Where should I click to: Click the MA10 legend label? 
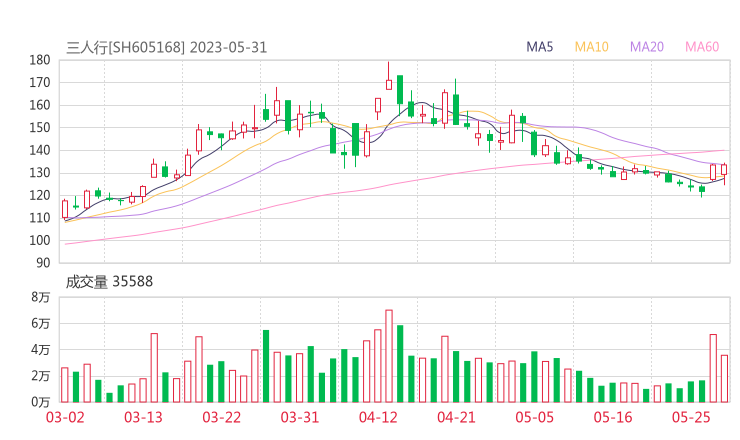click(x=591, y=47)
